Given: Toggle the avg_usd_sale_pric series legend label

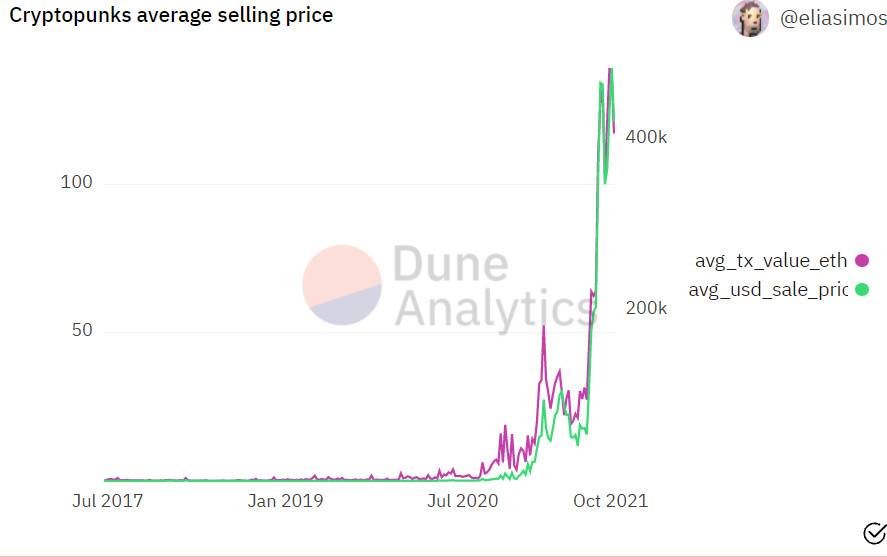Looking at the screenshot, I should tap(767, 290).
